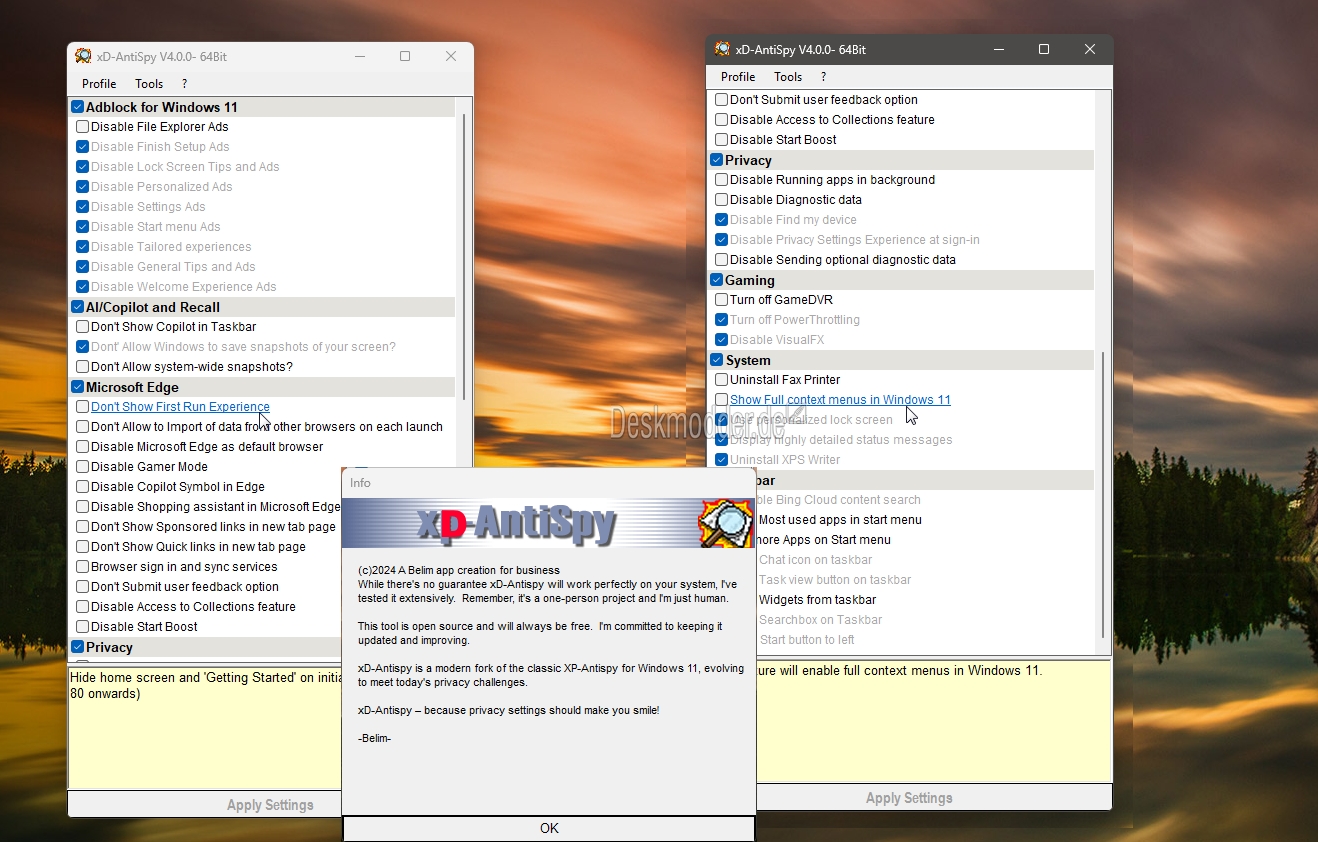1318x842 pixels.
Task: Open the Profile menu in left window
Action: click(99, 84)
